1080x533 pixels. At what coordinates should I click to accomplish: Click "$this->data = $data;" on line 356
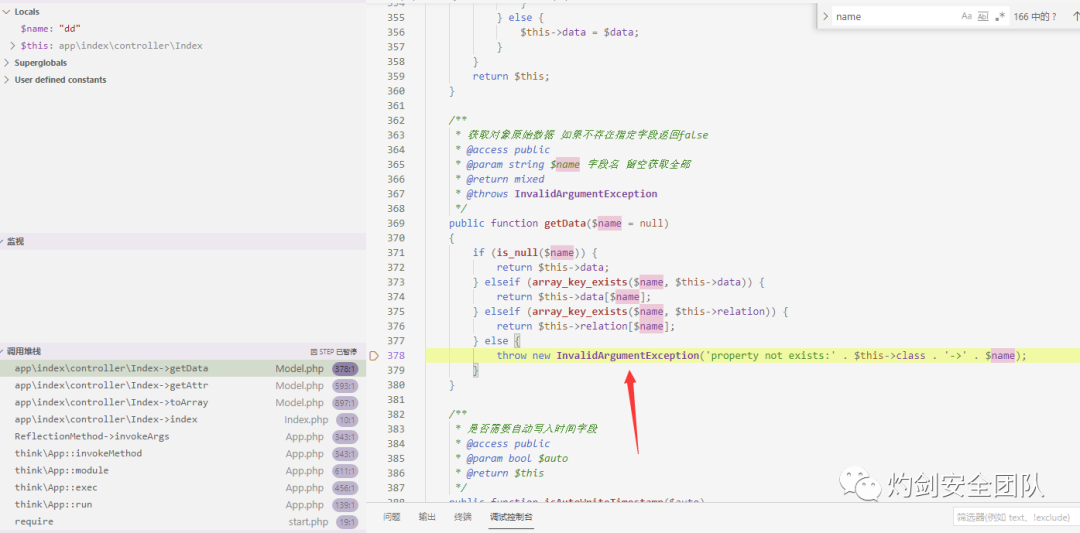point(580,32)
